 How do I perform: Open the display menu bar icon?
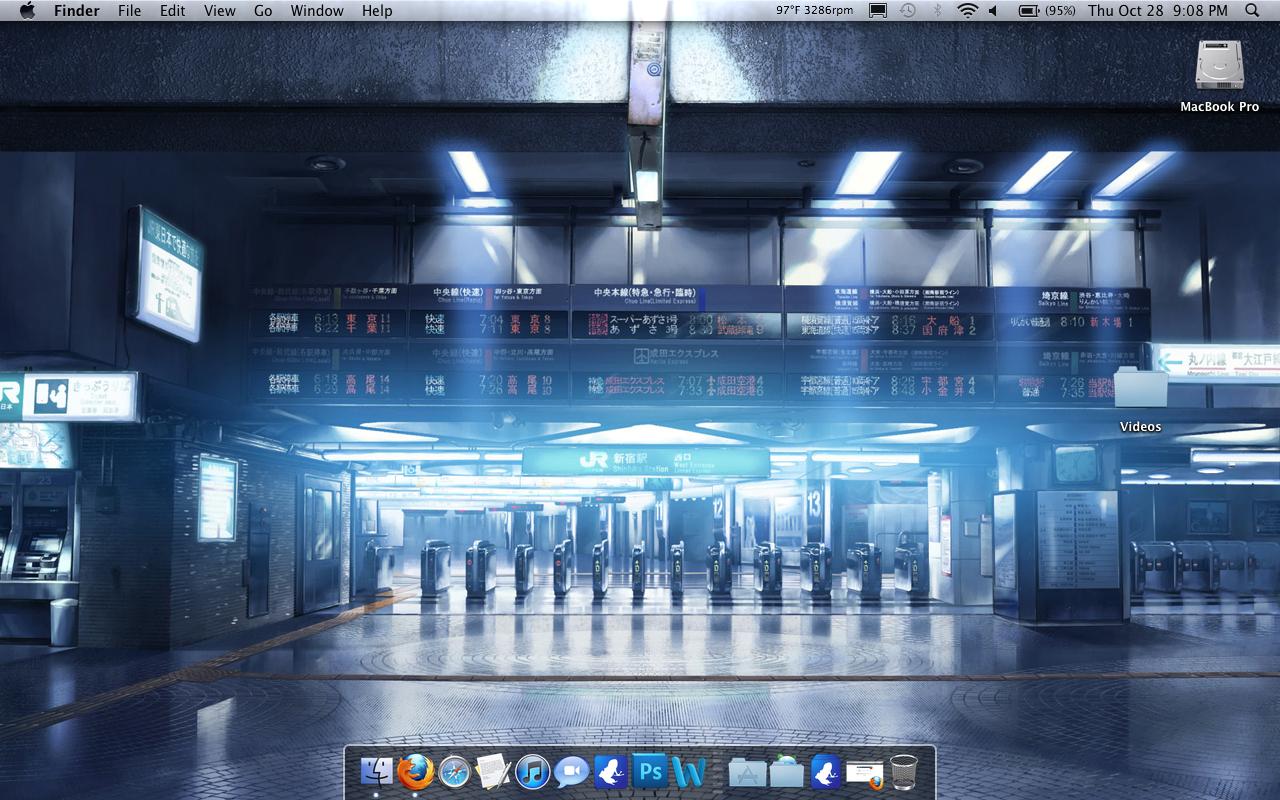point(878,10)
